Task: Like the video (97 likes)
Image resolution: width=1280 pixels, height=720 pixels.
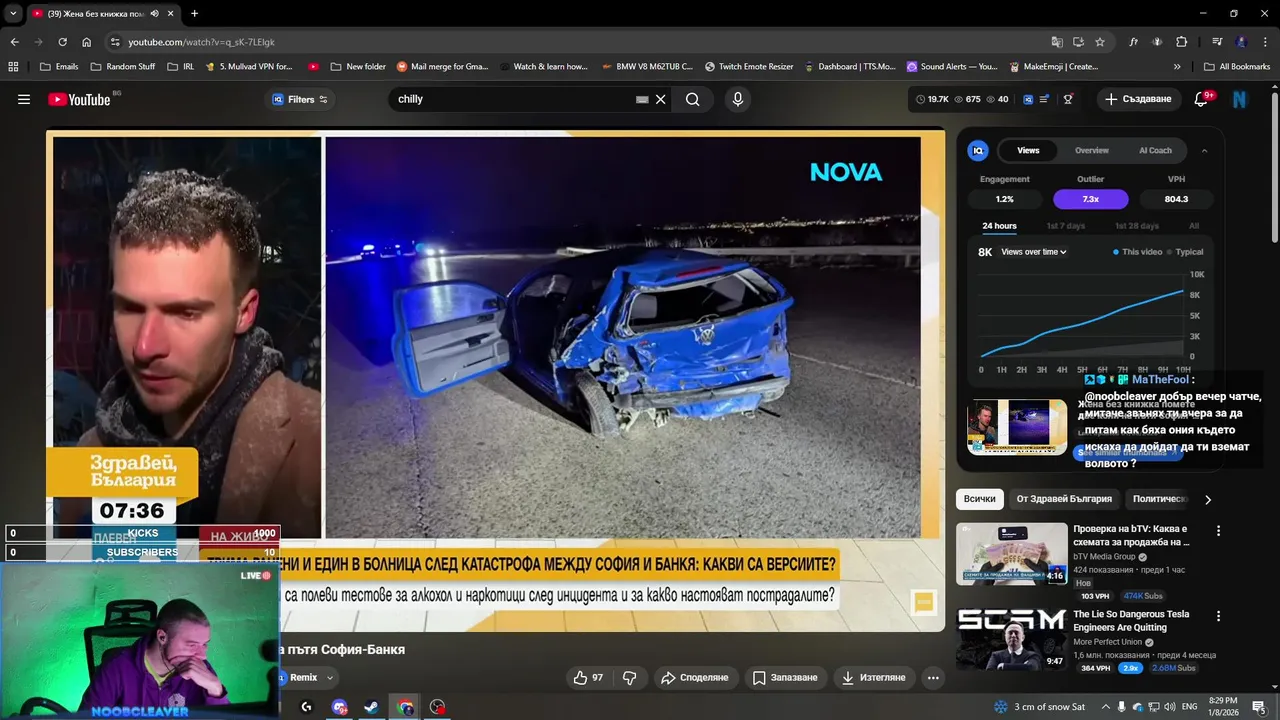Action: (588, 677)
